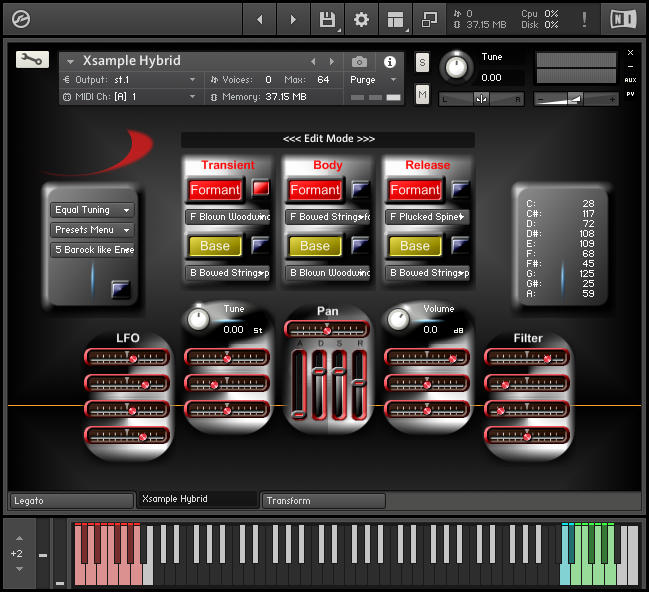Expand the Purge menu
The width and height of the screenshot is (649, 592).
coord(373,79)
